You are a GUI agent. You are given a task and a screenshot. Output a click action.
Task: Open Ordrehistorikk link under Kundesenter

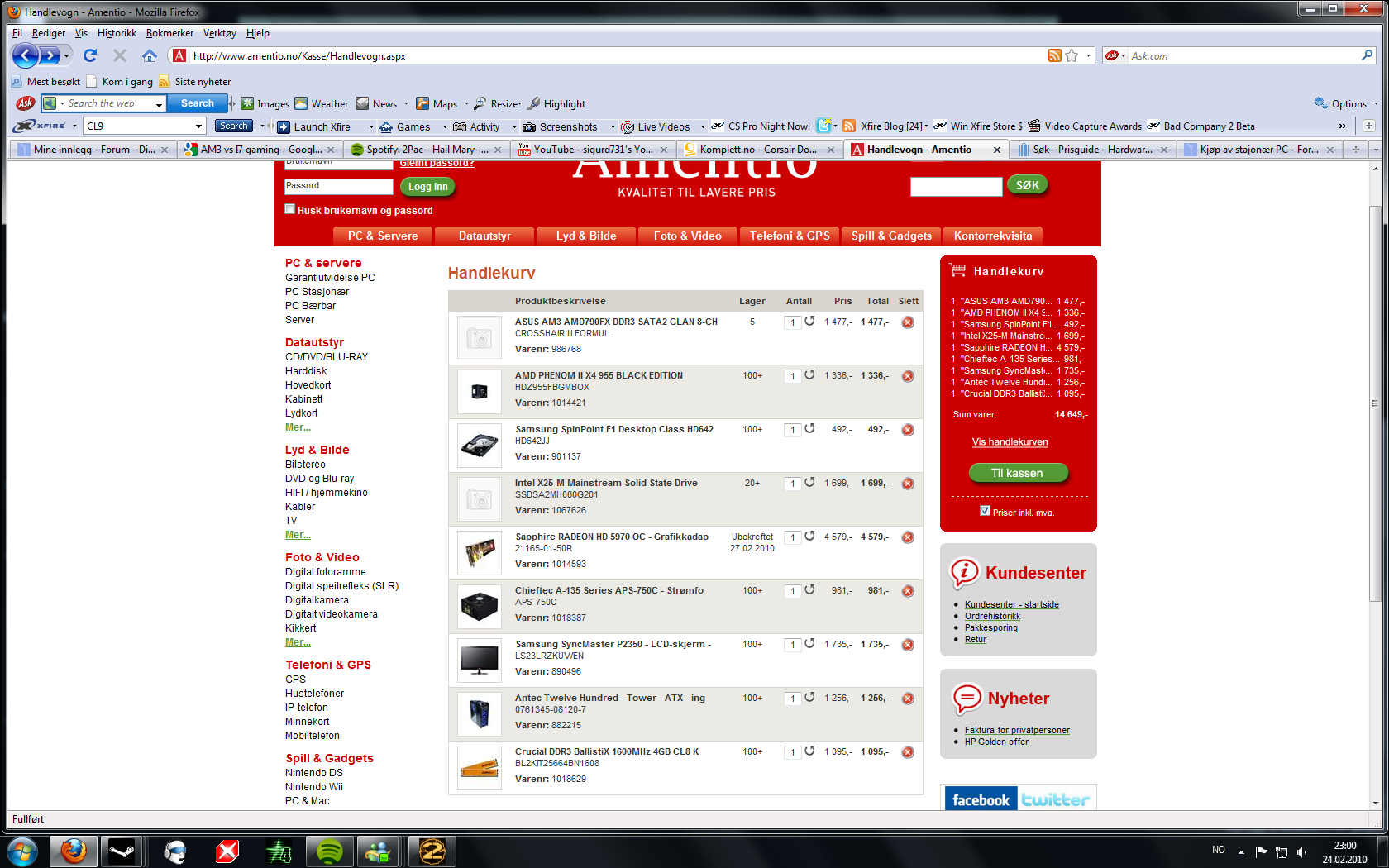pyautogui.click(x=992, y=616)
